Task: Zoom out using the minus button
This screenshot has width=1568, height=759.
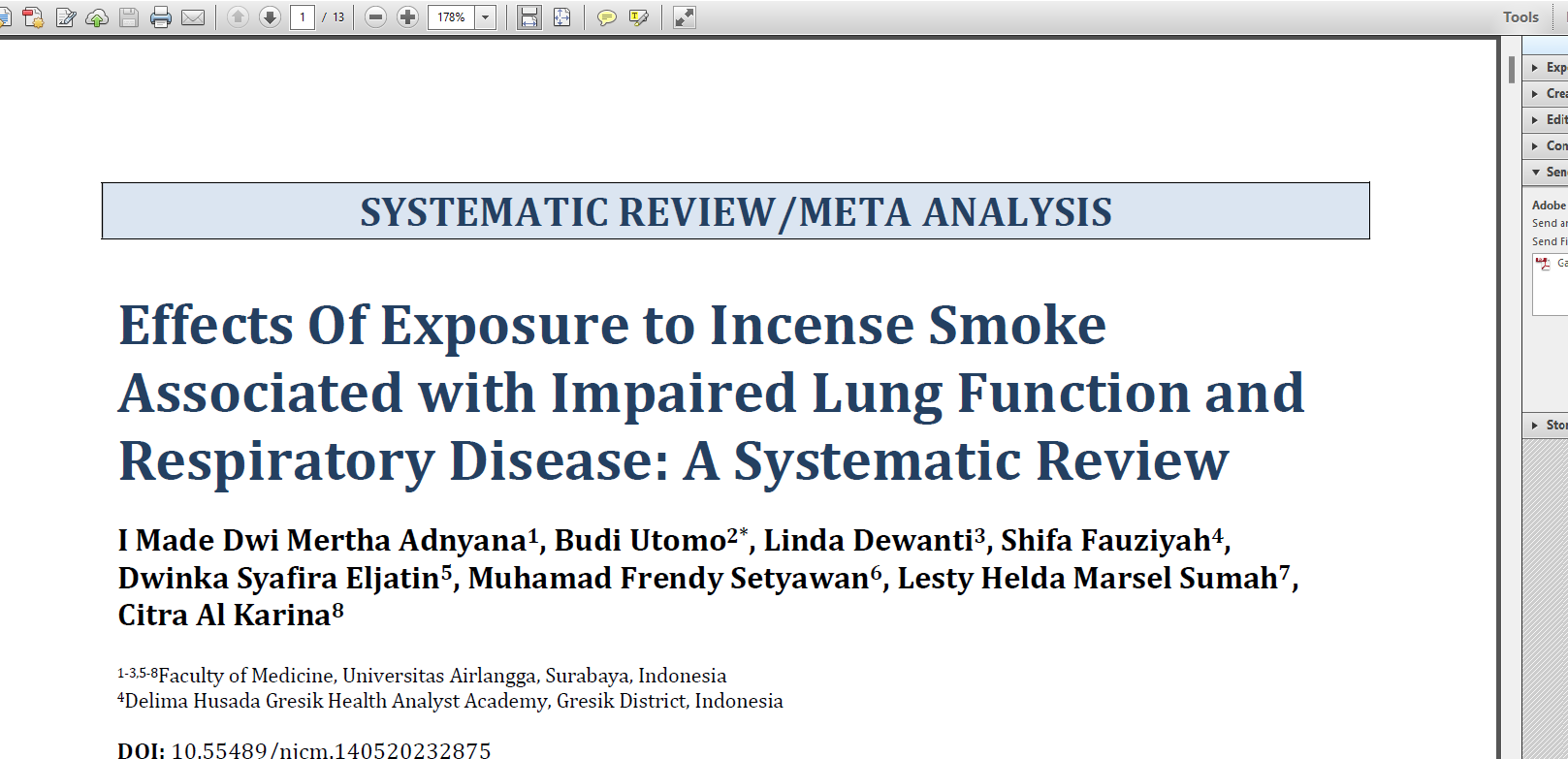Action: [376, 17]
